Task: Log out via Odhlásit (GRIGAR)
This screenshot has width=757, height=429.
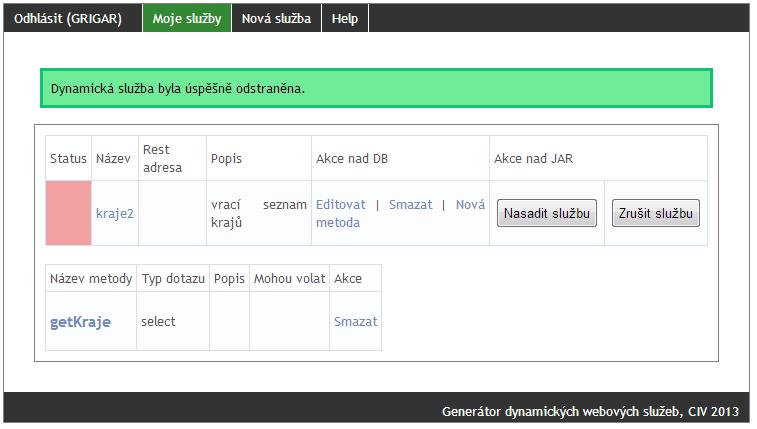Action: click(x=68, y=18)
